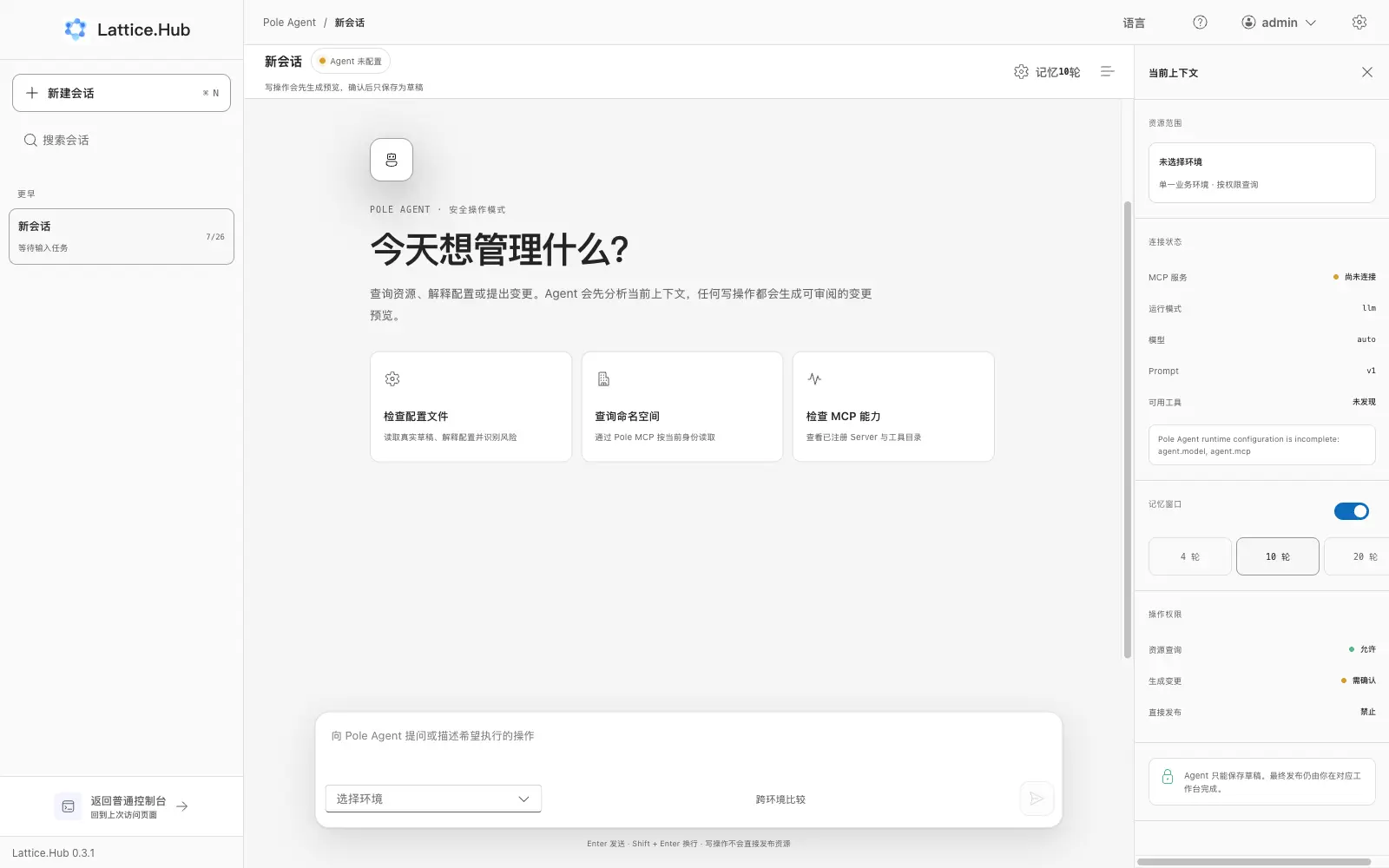This screenshot has height=868, width=1389.
Task: Click the Agent 未配置 status badge
Action: tap(351, 61)
